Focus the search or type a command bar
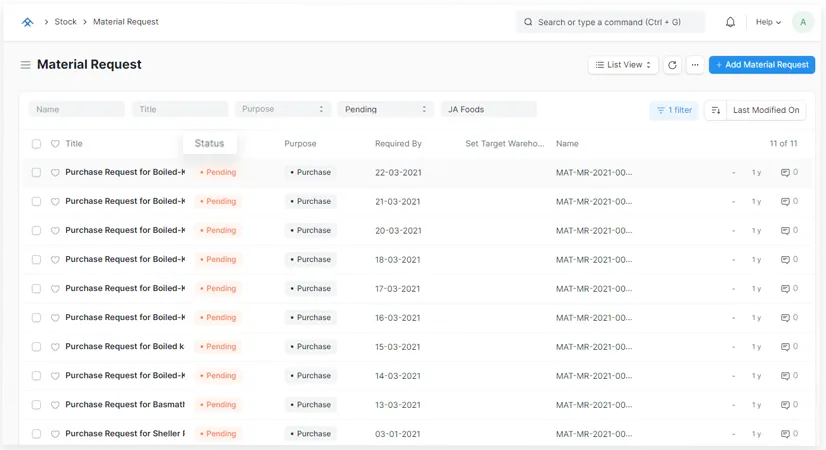This screenshot has height=450, width=826. coord(610,22)
